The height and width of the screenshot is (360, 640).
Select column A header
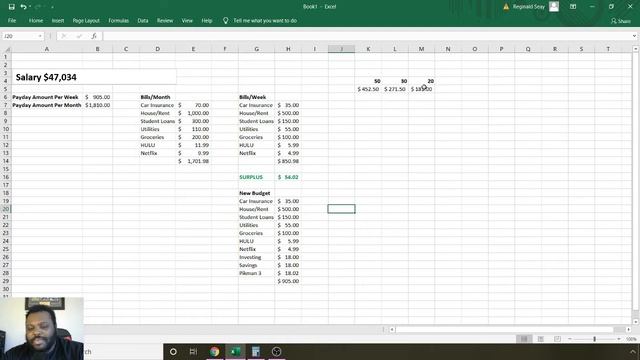click(47, 49)
